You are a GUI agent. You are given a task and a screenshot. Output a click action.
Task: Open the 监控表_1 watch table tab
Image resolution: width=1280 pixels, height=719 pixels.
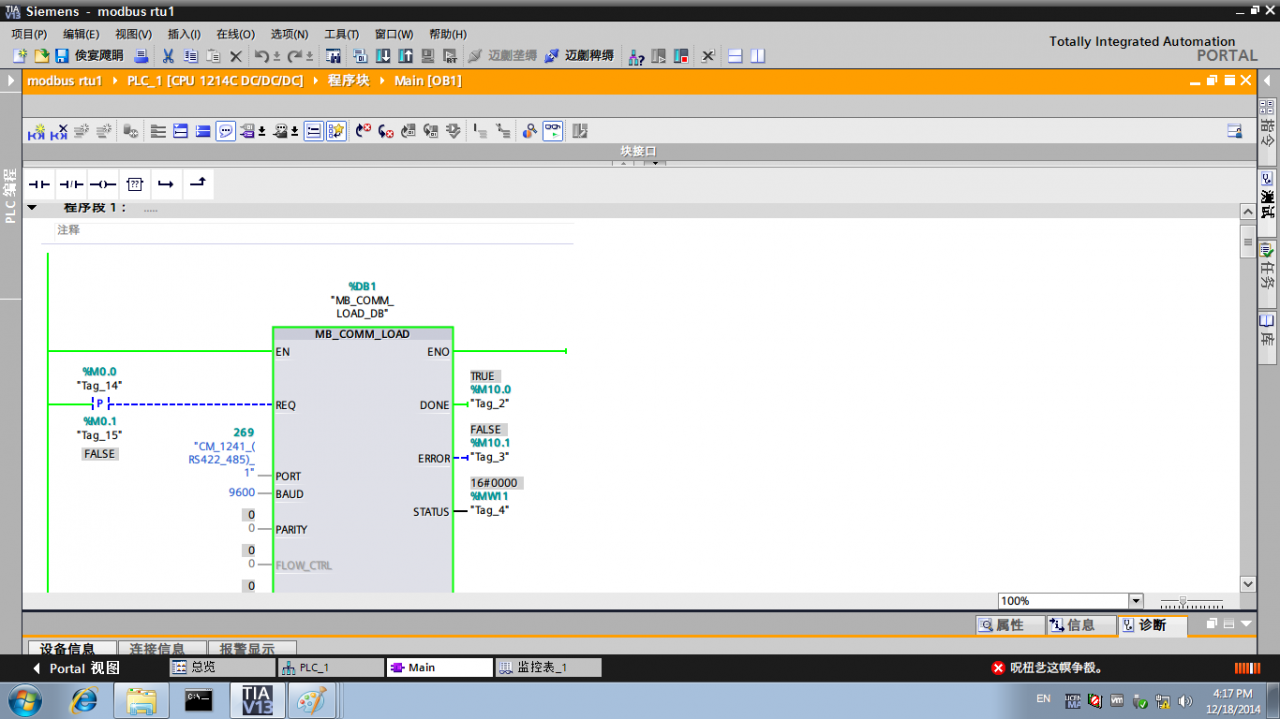point(549,667)
